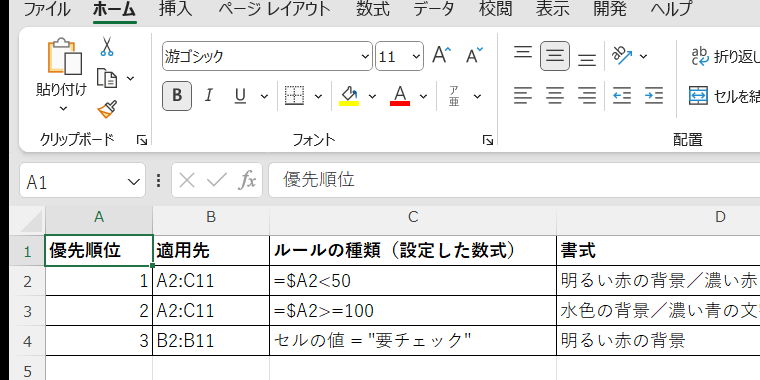Apply Underline formatting

pos(240,95)
